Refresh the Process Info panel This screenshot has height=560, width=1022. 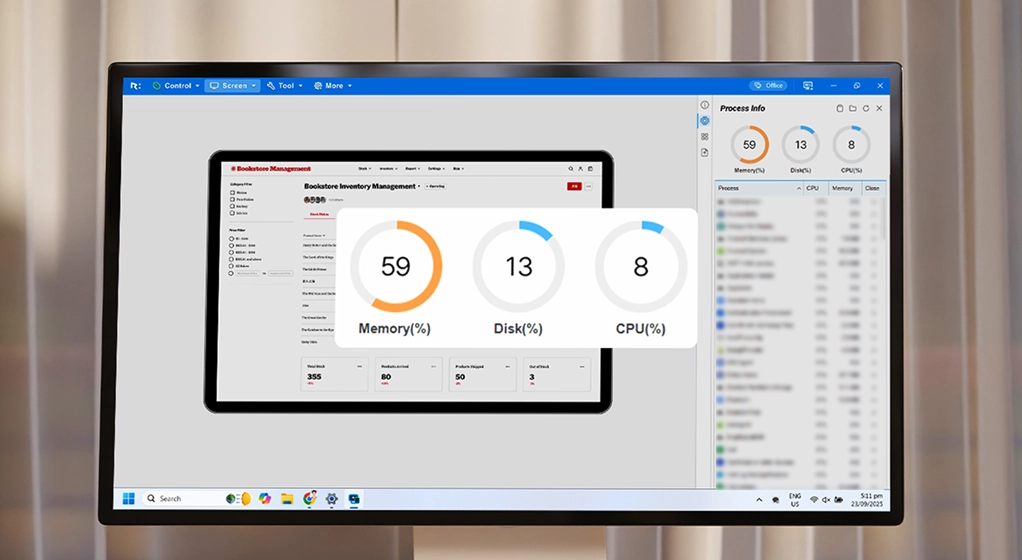[866, 108]
